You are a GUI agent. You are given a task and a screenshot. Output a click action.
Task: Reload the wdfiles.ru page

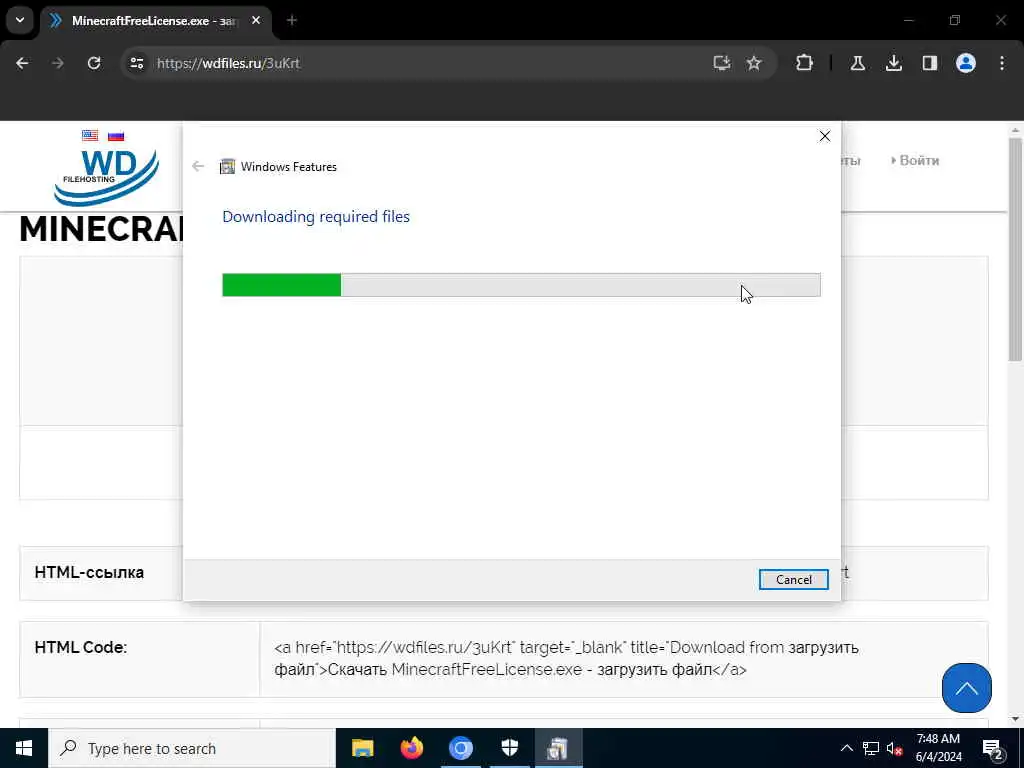[x=94, y=63]
